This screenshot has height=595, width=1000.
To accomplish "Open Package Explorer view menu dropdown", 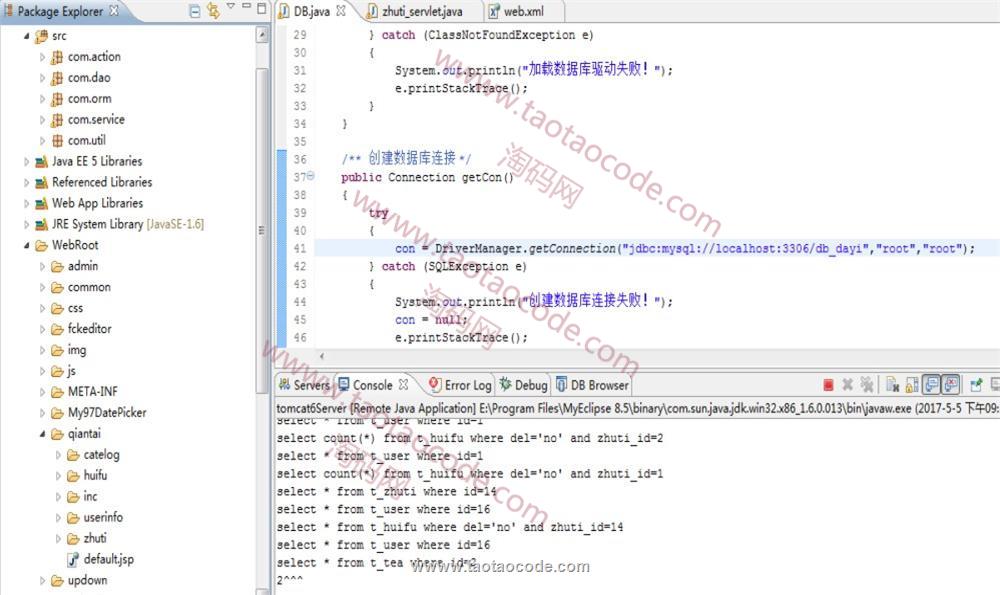I will (x=231, y=8).
